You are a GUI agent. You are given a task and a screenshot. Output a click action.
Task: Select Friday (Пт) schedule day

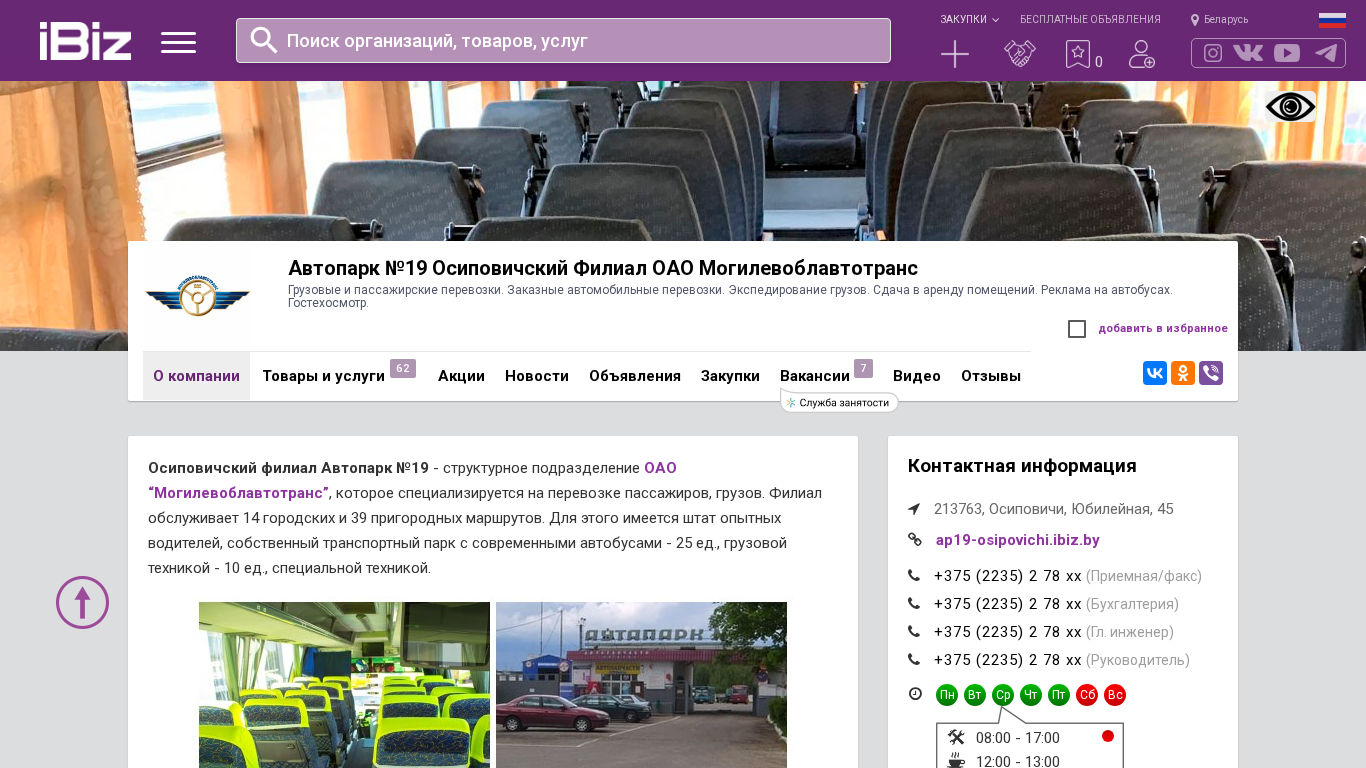1059,695
